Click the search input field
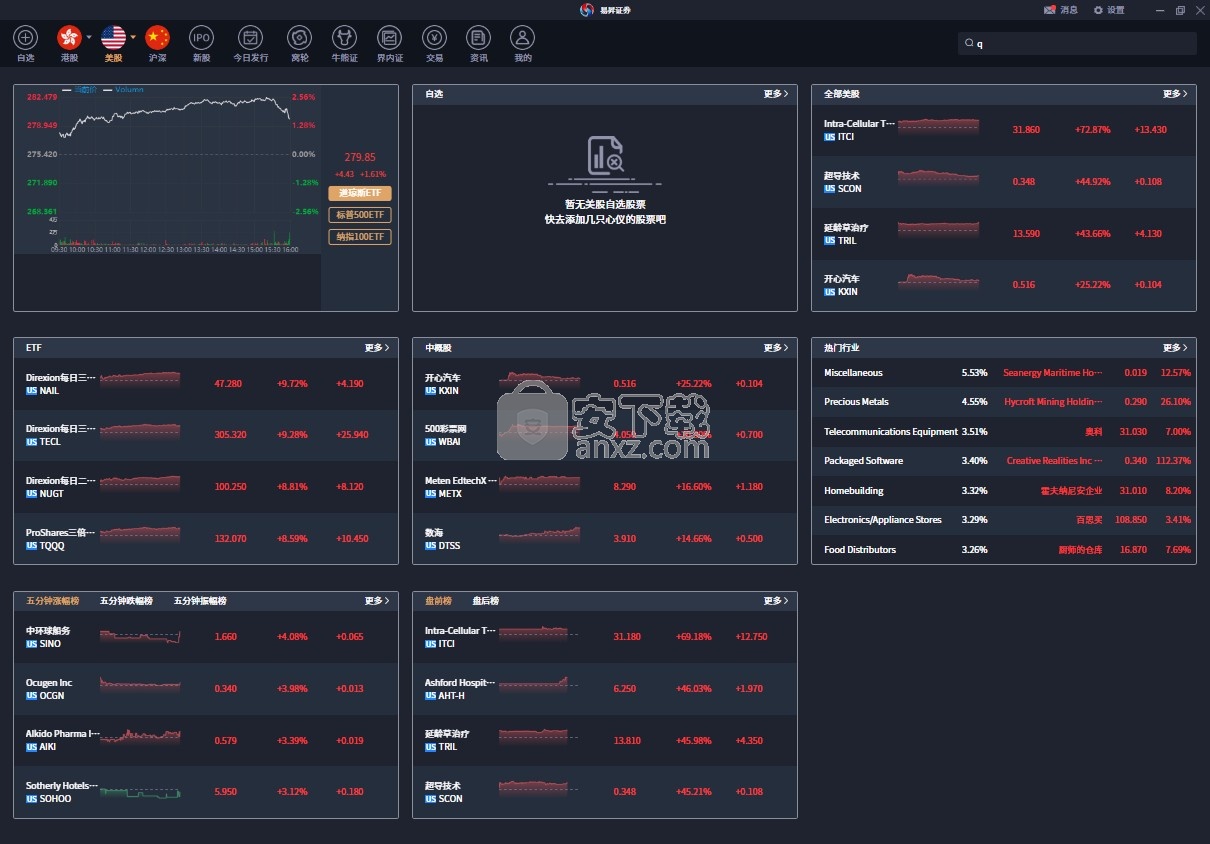 (x=1077, y=44)
